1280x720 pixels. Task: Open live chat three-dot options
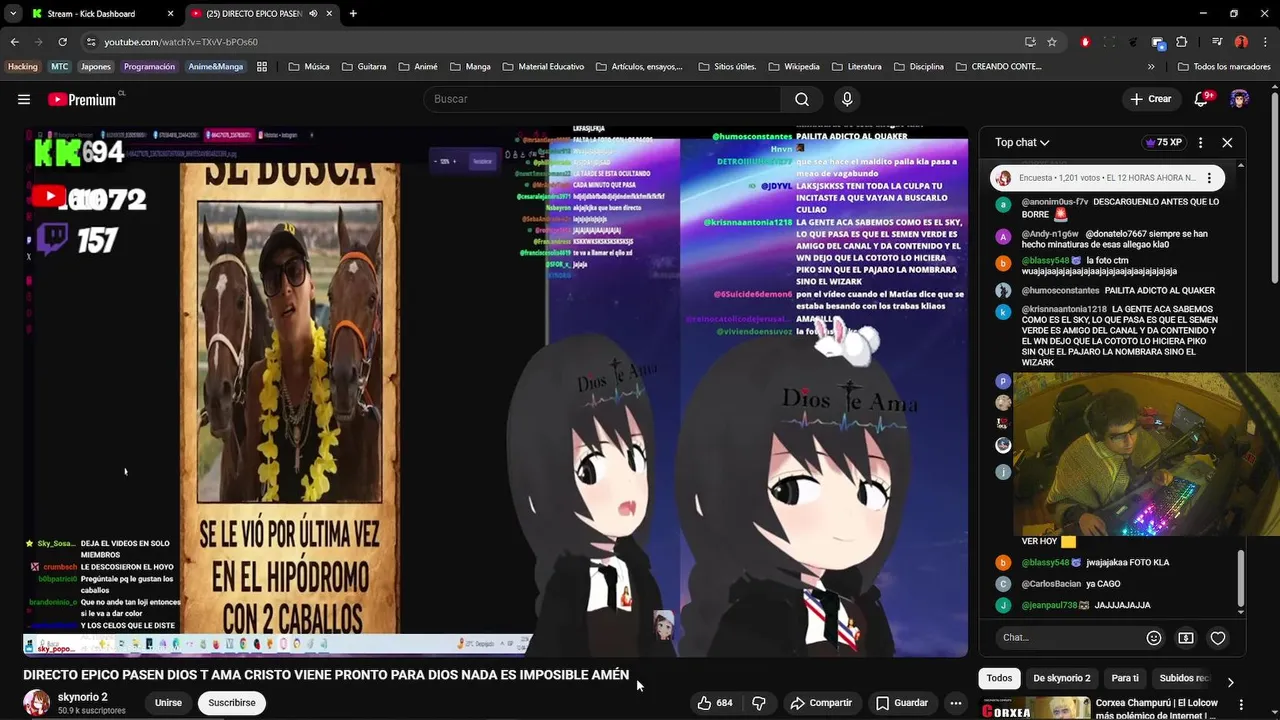(1200, 142)
